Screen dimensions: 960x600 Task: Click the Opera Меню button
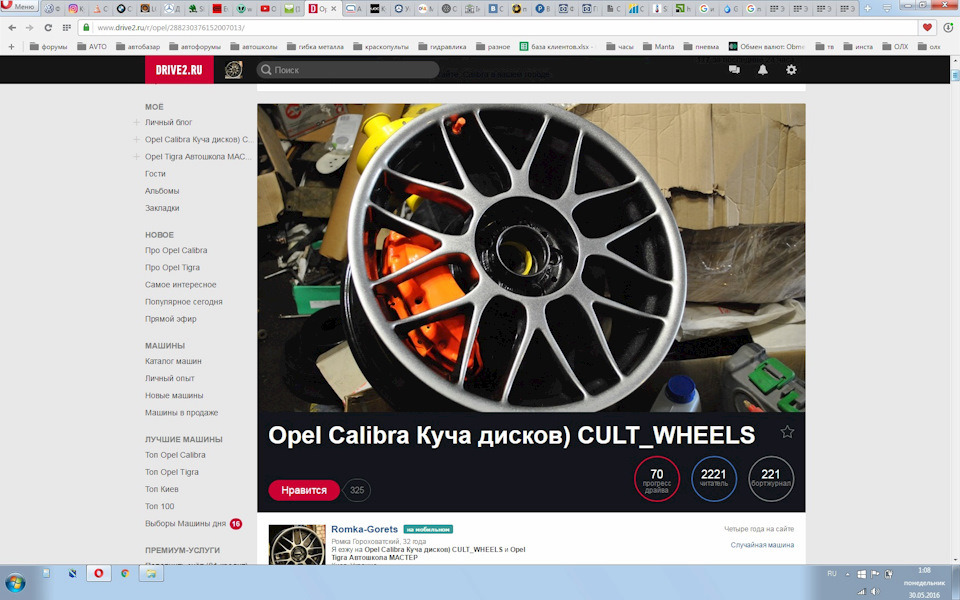[x=19, y=6]
